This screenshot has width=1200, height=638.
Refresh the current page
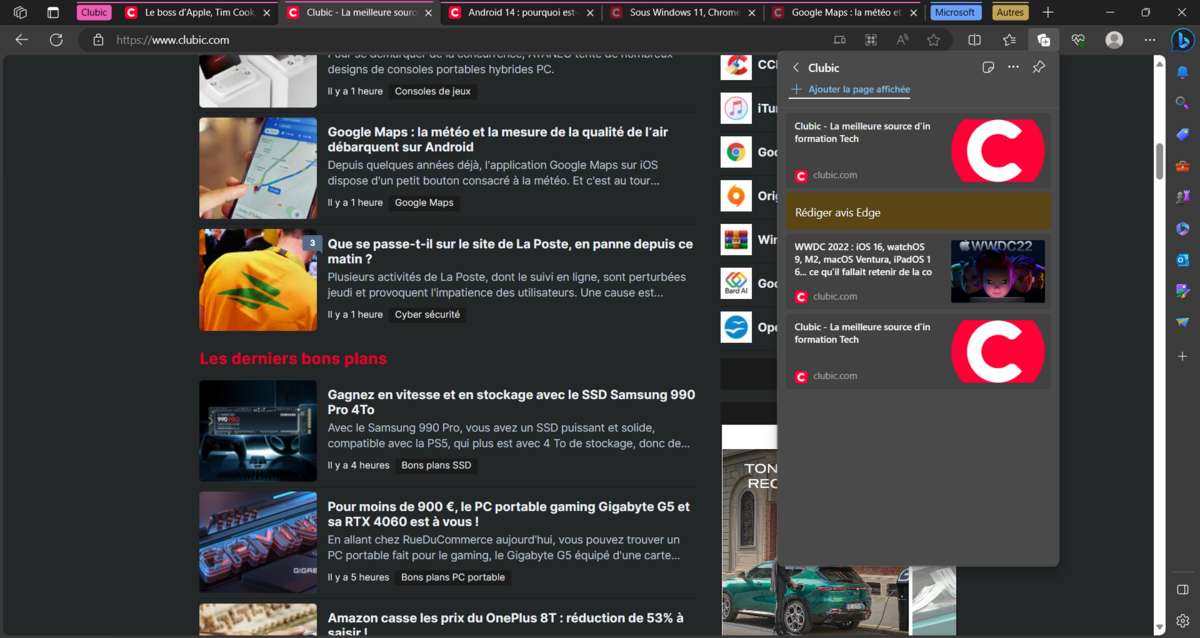pyautogui.click(x=56, y=40)
